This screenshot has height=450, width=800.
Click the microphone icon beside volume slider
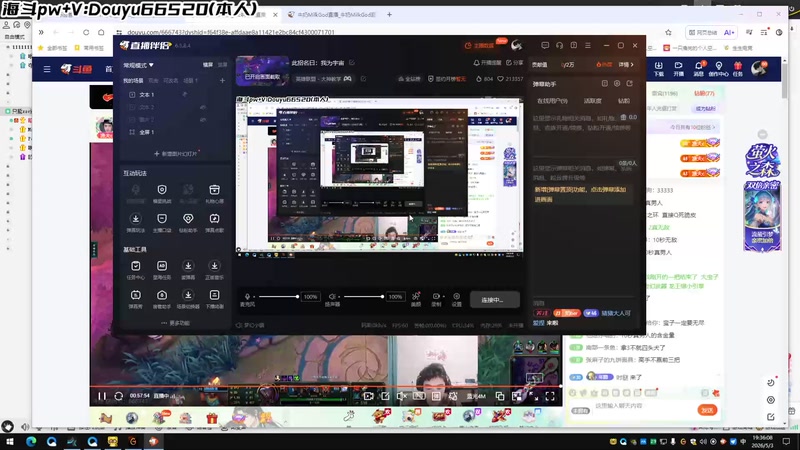(247, 296)
